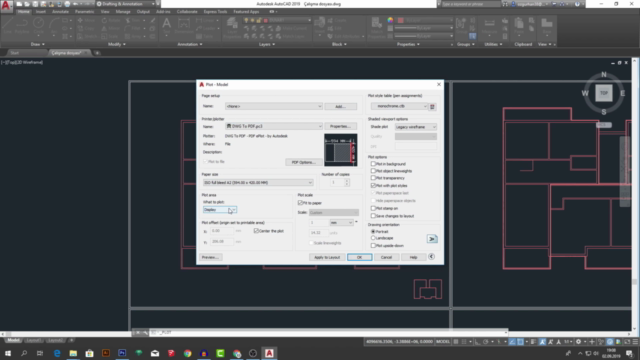The image size is (640, 360).
Task: Click the Match Properties icon
Action: click(x=376, y=27)
